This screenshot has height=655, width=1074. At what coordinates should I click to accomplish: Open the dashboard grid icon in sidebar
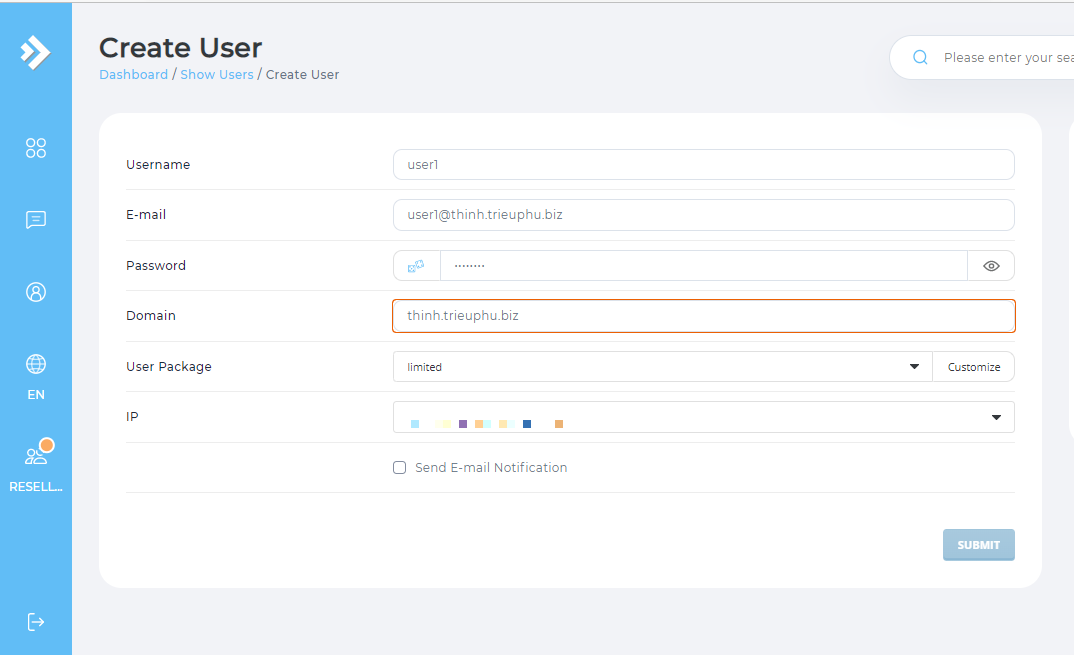36,148
